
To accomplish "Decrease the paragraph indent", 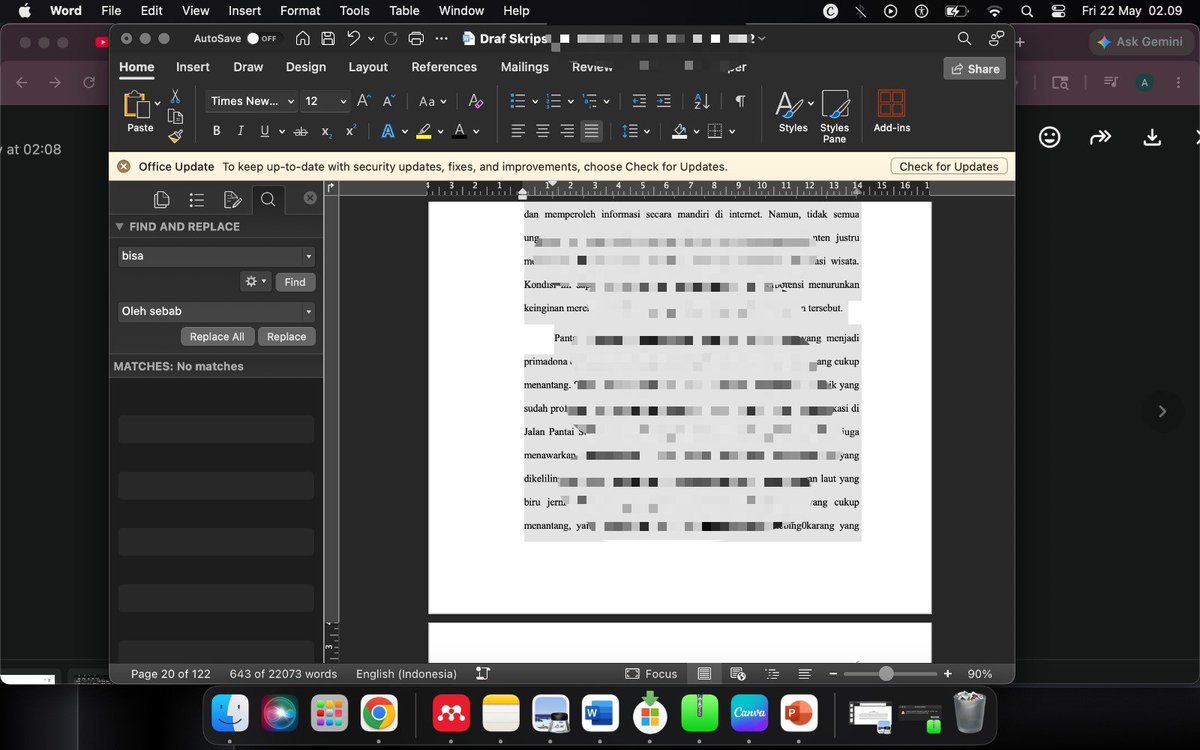I will coord(640,101).
